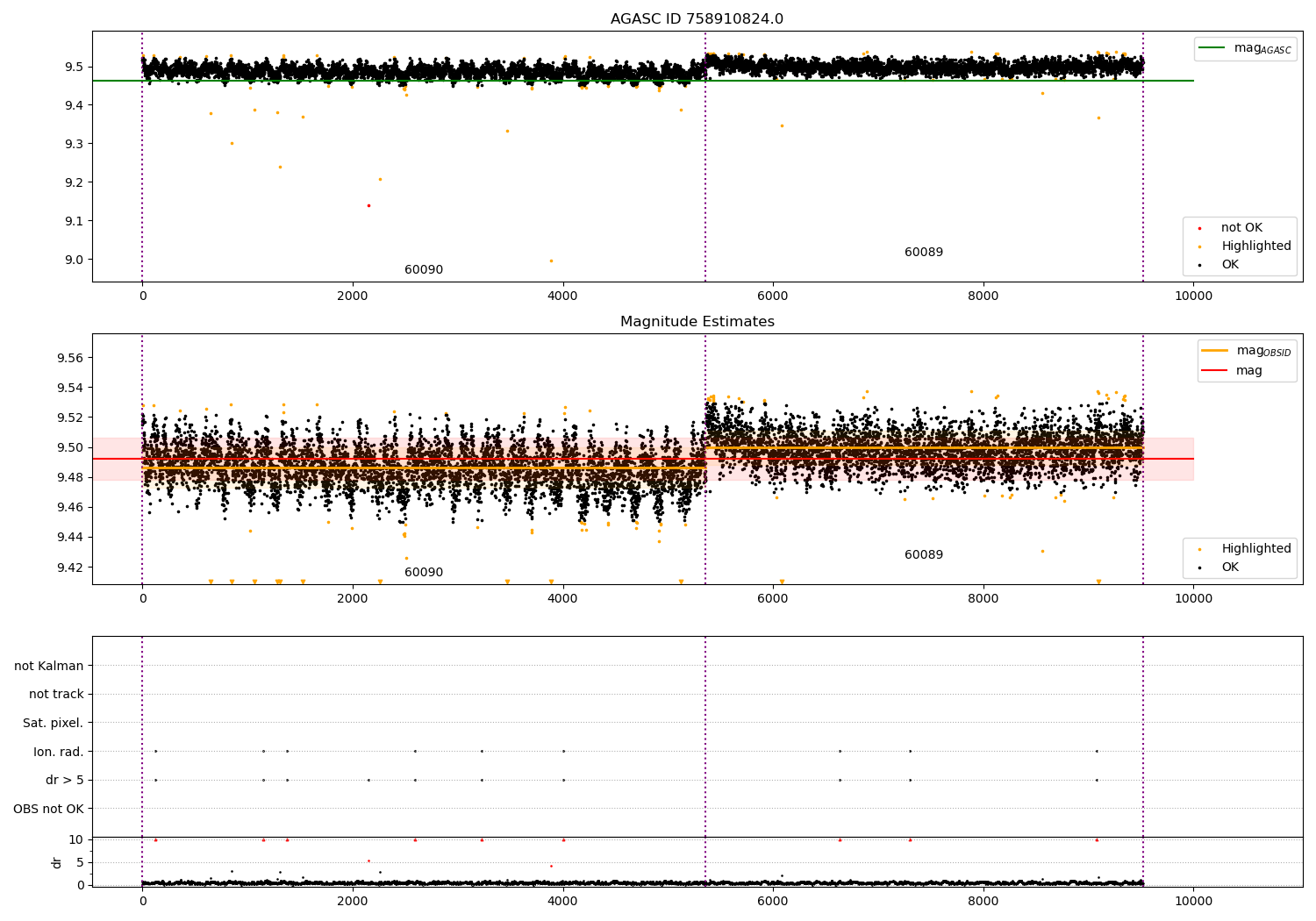Click the 'Sat. pixel.' row label
This screenshot has height=921, width=1316.
[54, 724]
